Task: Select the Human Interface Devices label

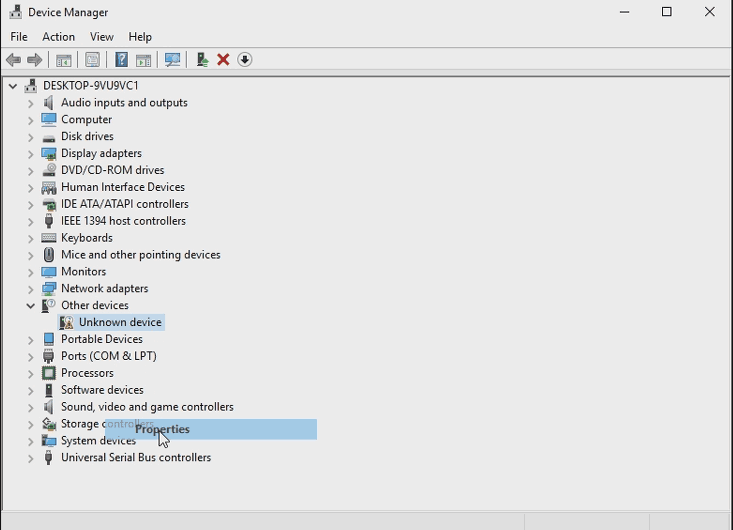Action: click(x=123, y=187)
